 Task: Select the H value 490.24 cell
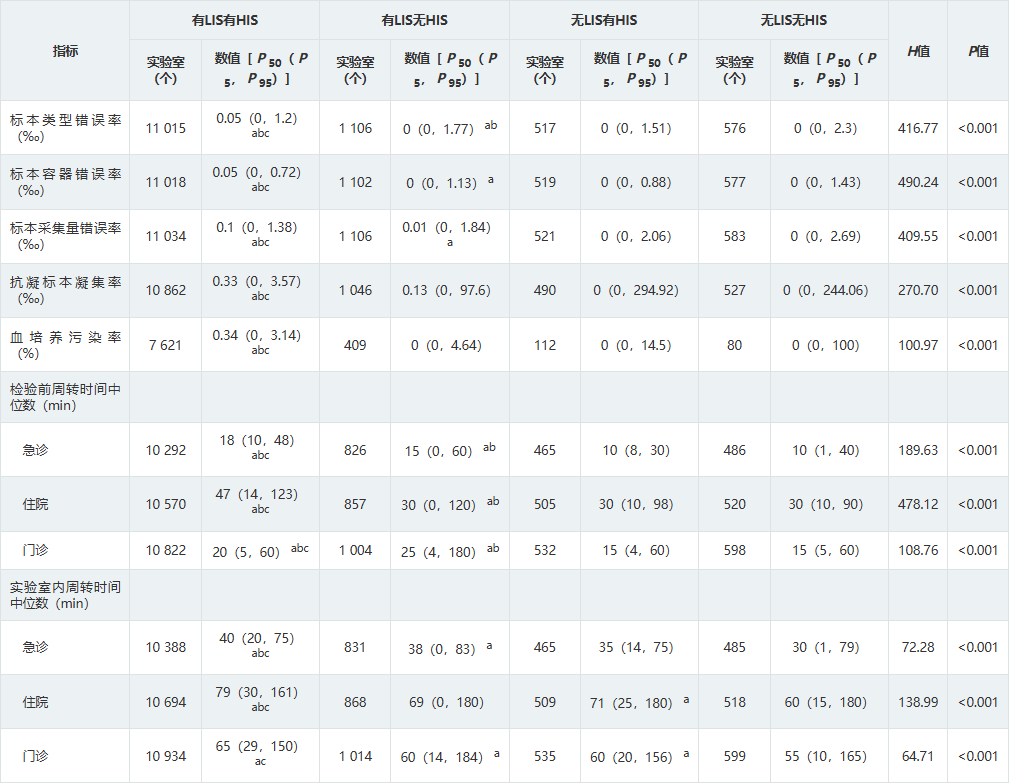pos(917,182)
